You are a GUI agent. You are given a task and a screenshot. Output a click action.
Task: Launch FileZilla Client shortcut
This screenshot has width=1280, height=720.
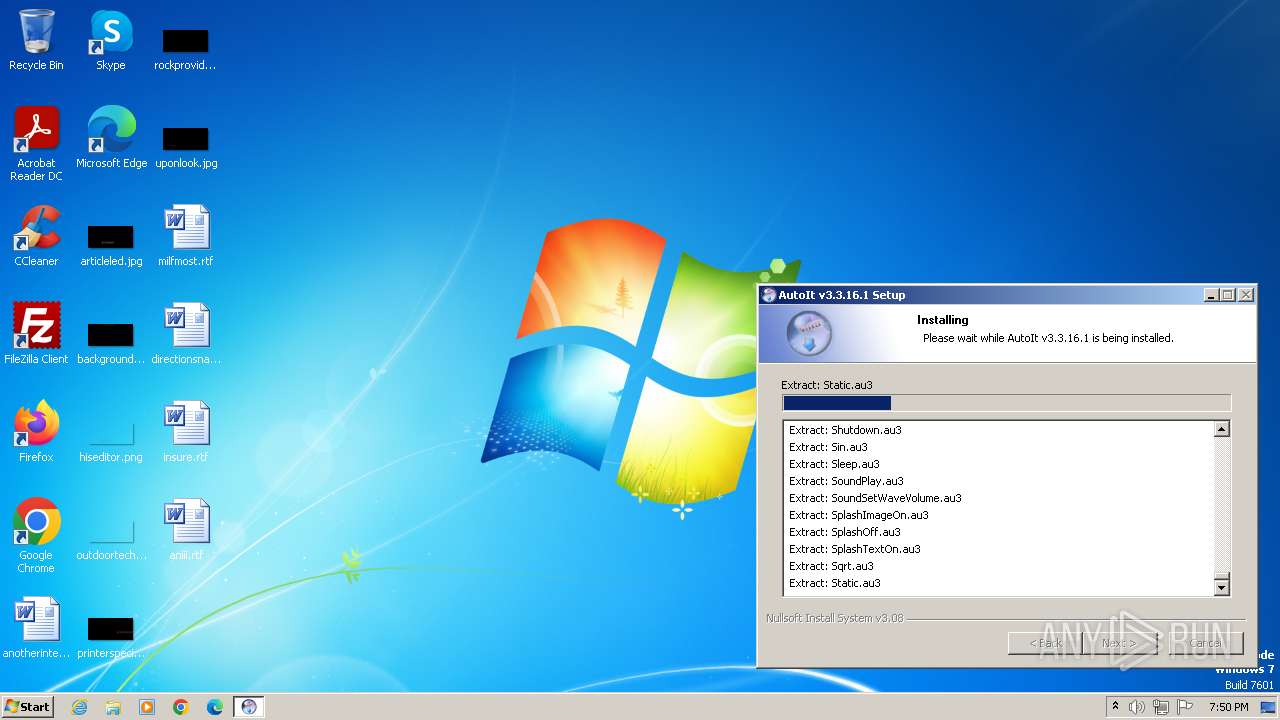[36, 334]
